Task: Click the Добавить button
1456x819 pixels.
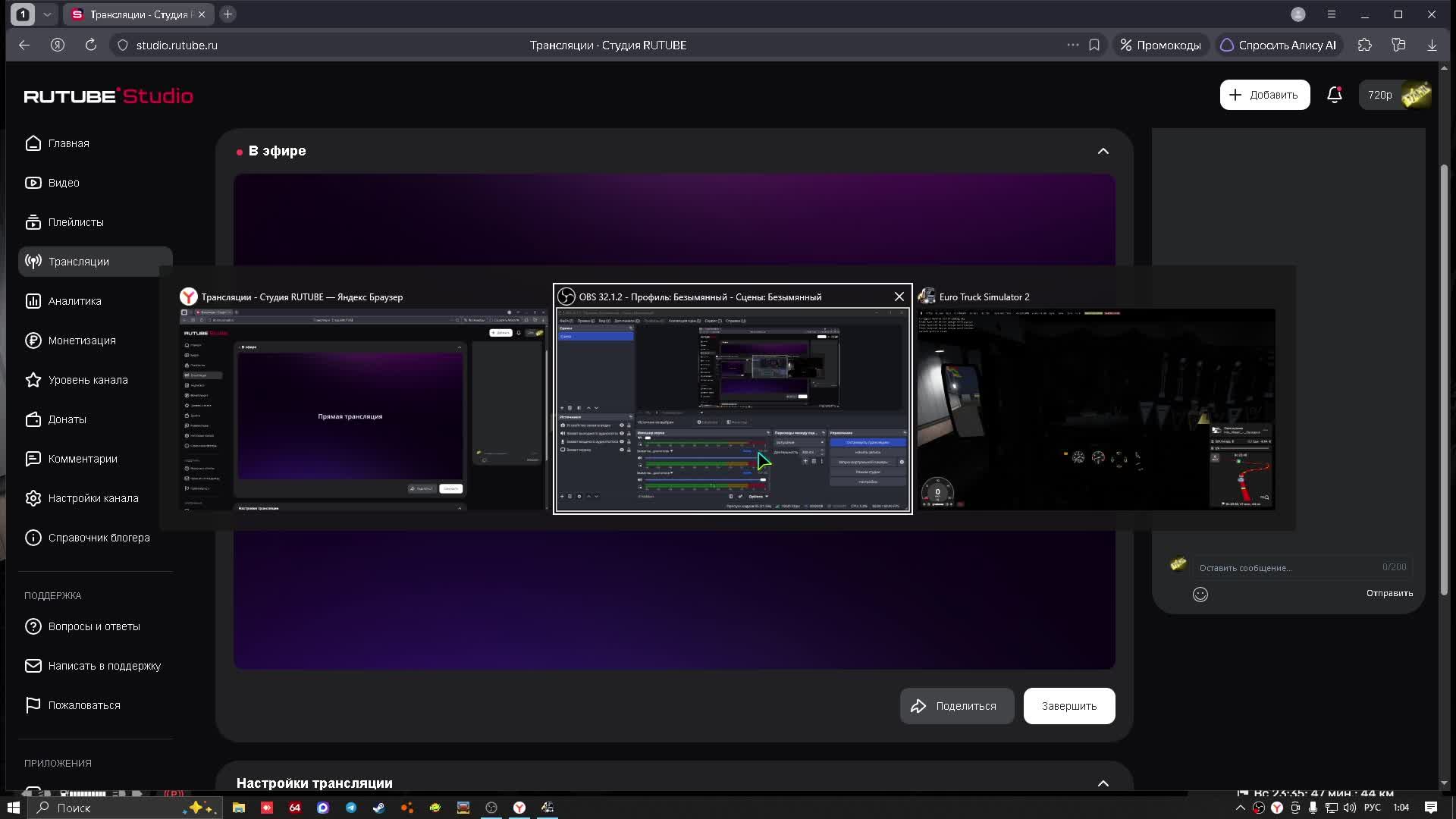Action: coord(1264,95)
